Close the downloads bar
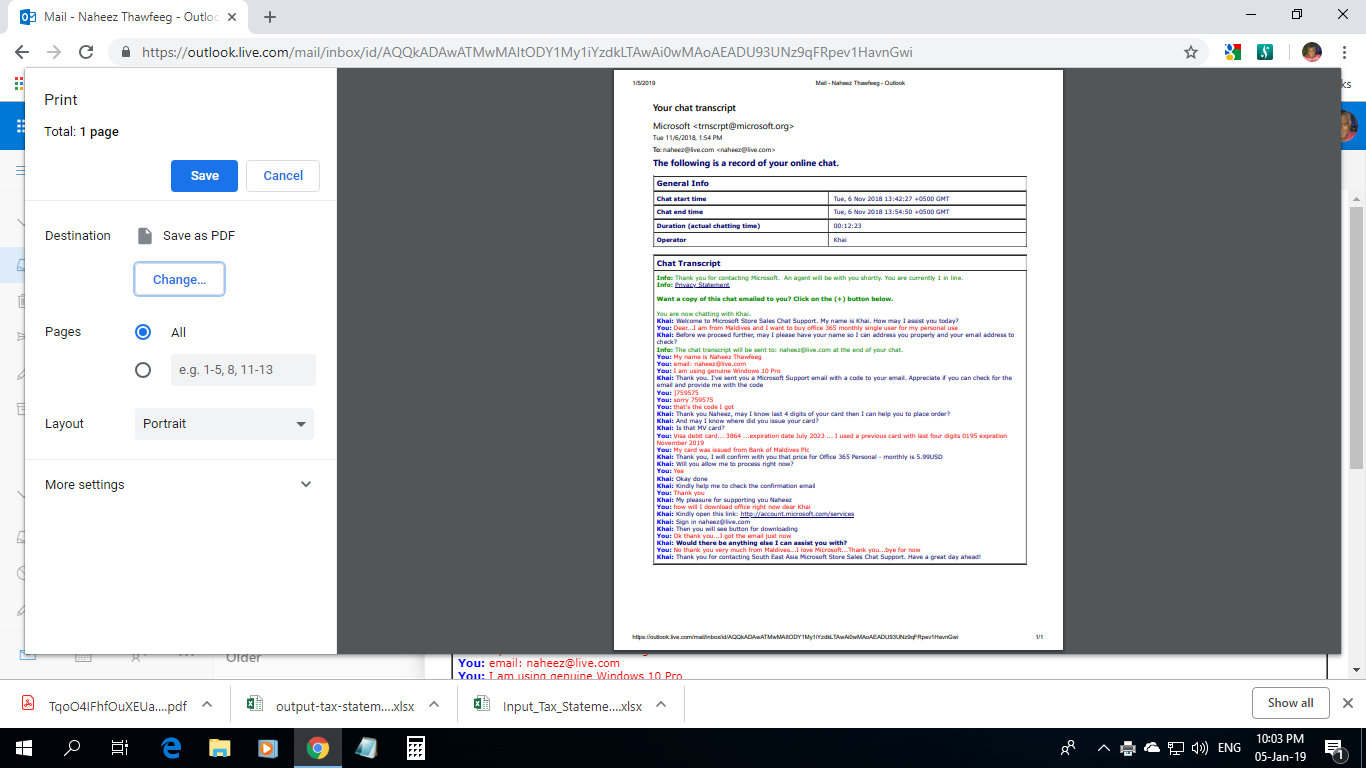This screenshot has height=768, width=1366. [1348, 703]
